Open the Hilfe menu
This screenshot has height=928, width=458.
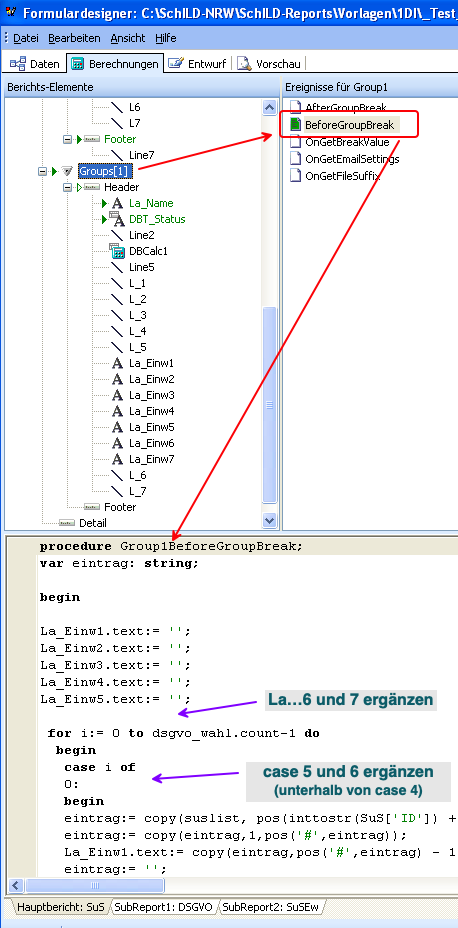pos(166,38)
